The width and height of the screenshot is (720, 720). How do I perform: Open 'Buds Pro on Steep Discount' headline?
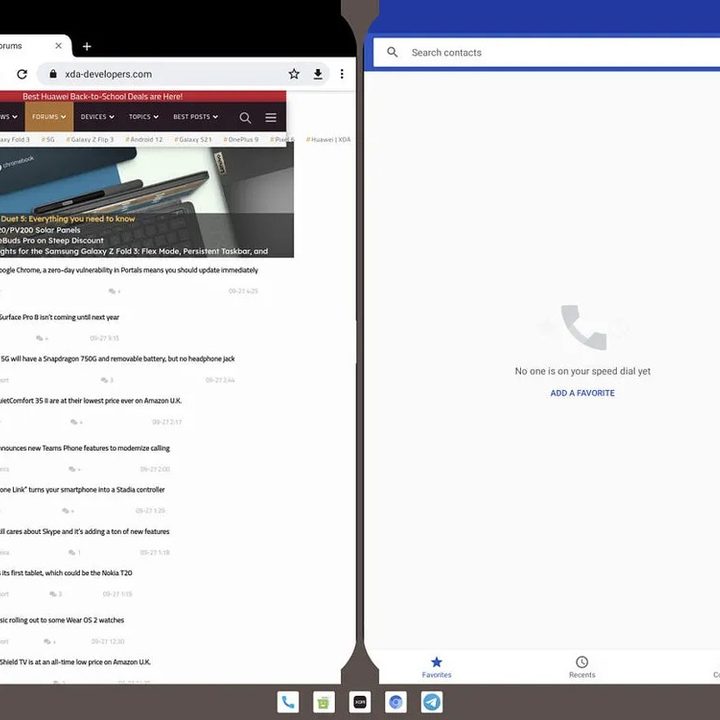pyautogui.click(x=51, y=241)
